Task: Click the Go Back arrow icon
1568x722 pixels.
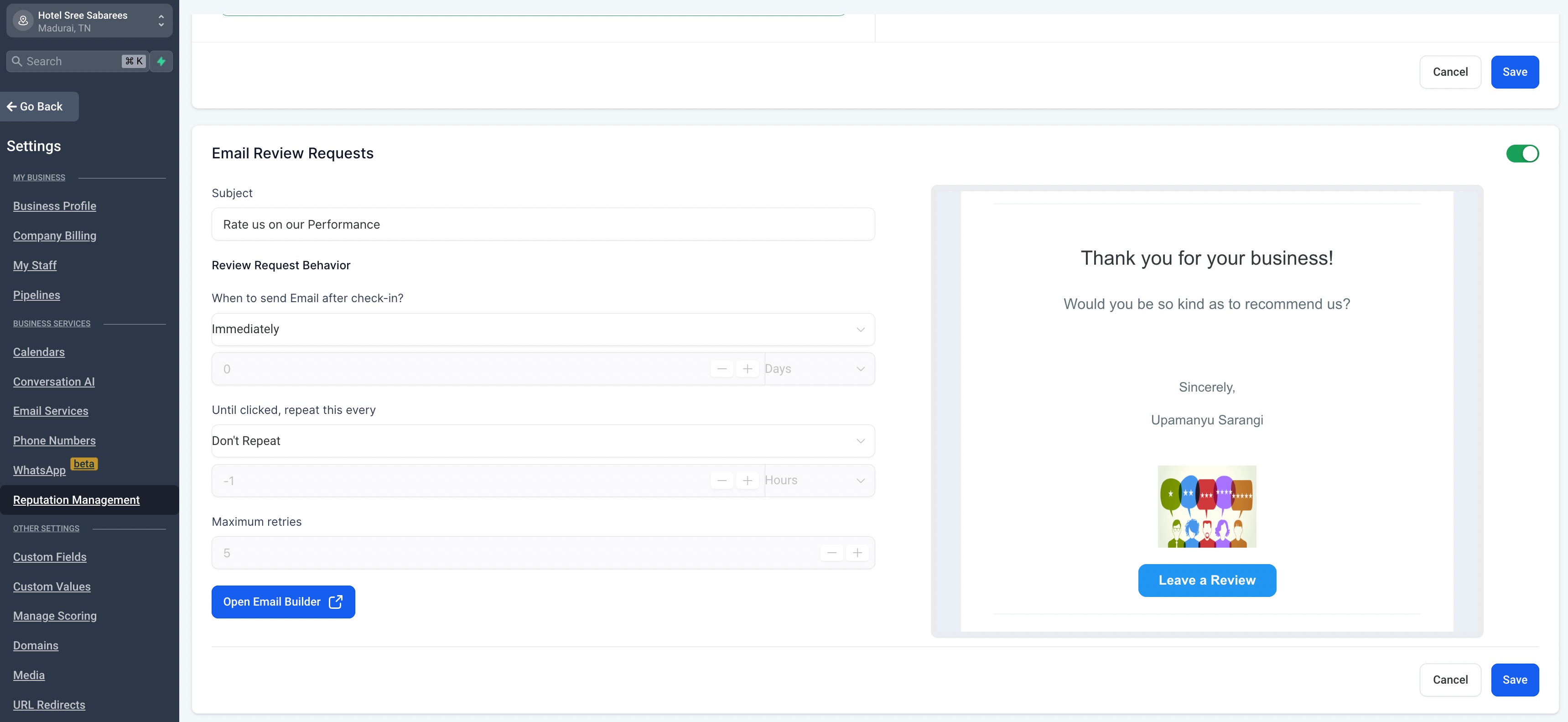Action: pyautogui.click(x=11, y=107)
